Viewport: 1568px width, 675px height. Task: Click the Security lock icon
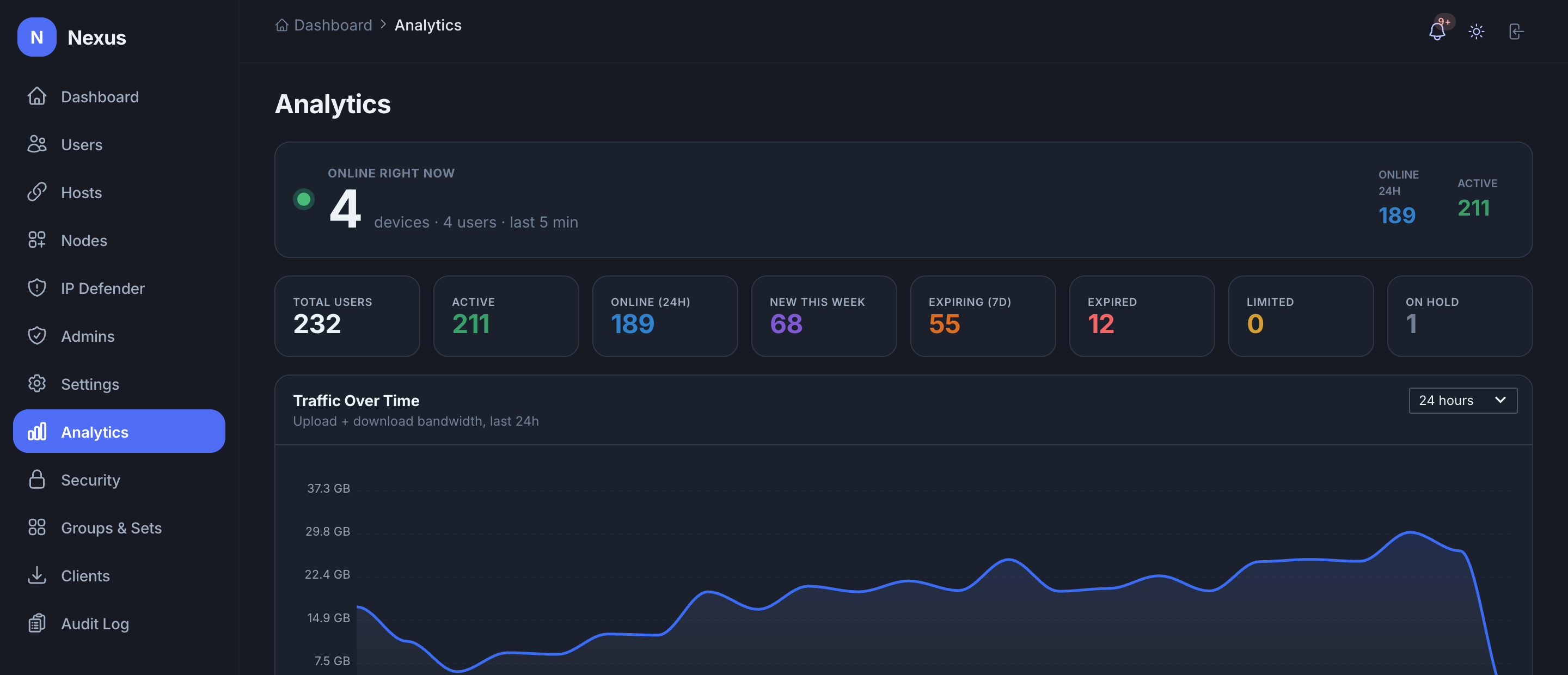click(36, 480)
